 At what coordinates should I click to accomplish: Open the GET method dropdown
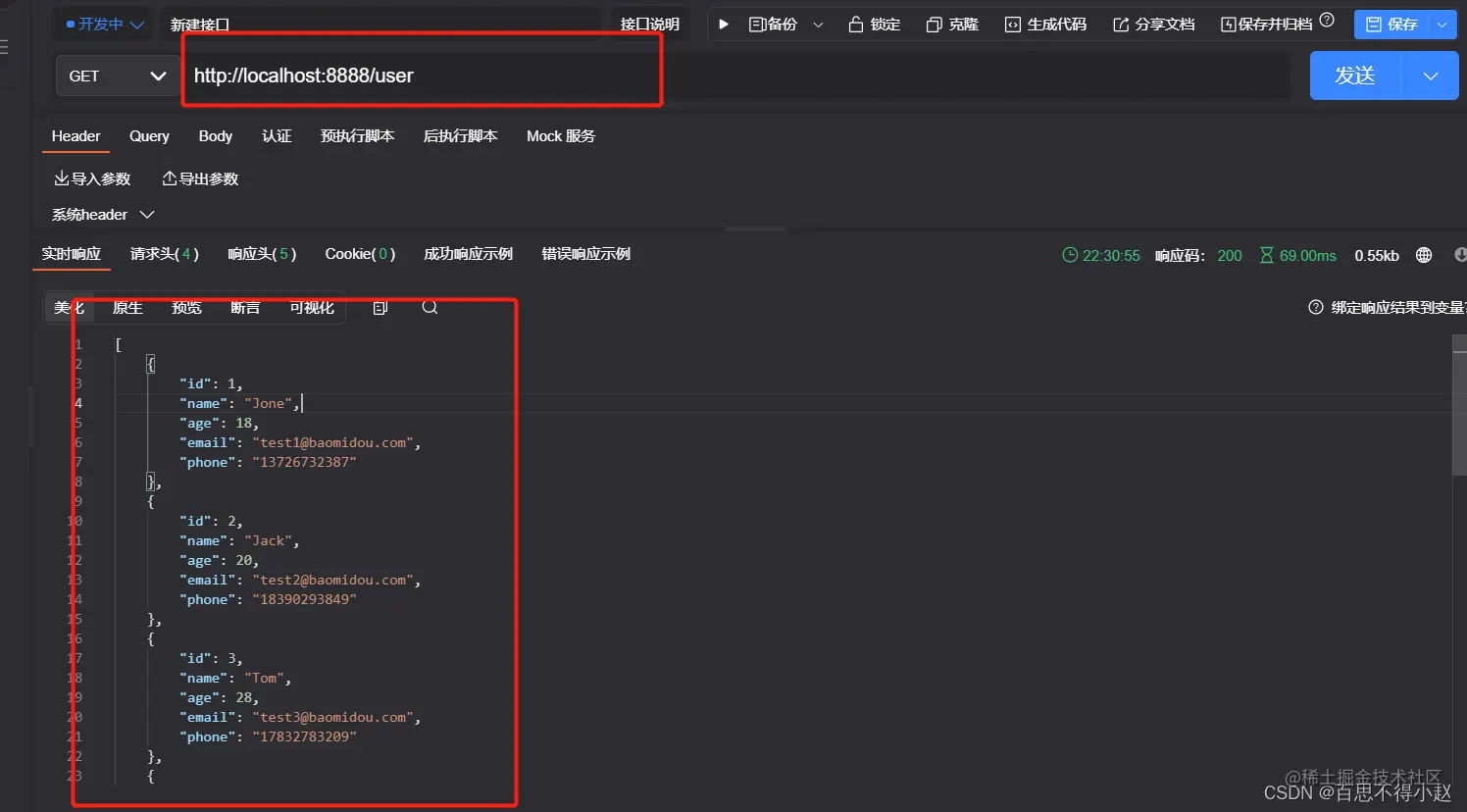coord(117,76)
